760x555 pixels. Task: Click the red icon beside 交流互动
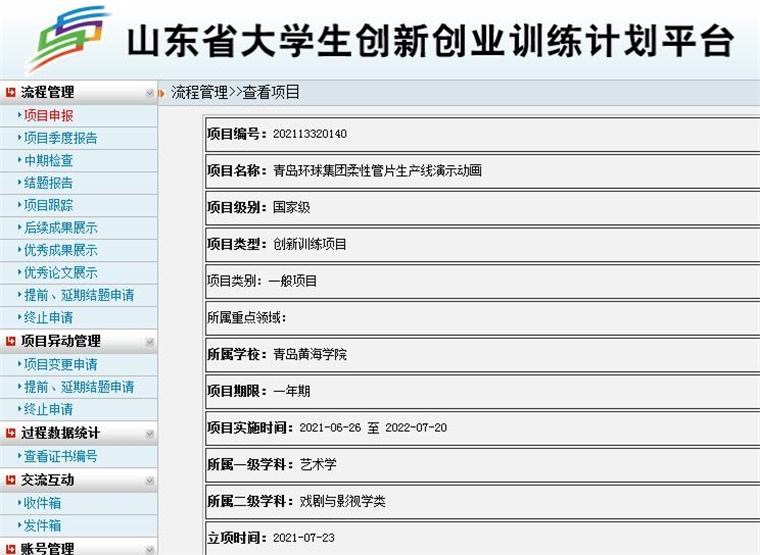(11, 480)
